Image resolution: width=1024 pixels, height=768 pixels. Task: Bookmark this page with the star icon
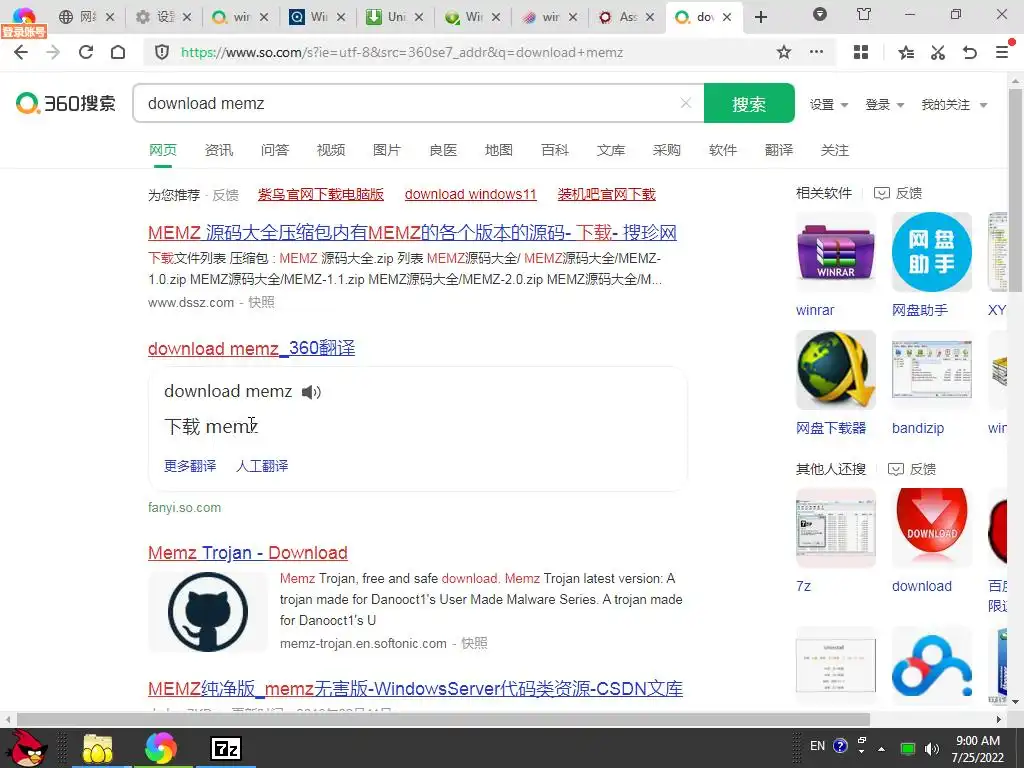tap(784, 52)
